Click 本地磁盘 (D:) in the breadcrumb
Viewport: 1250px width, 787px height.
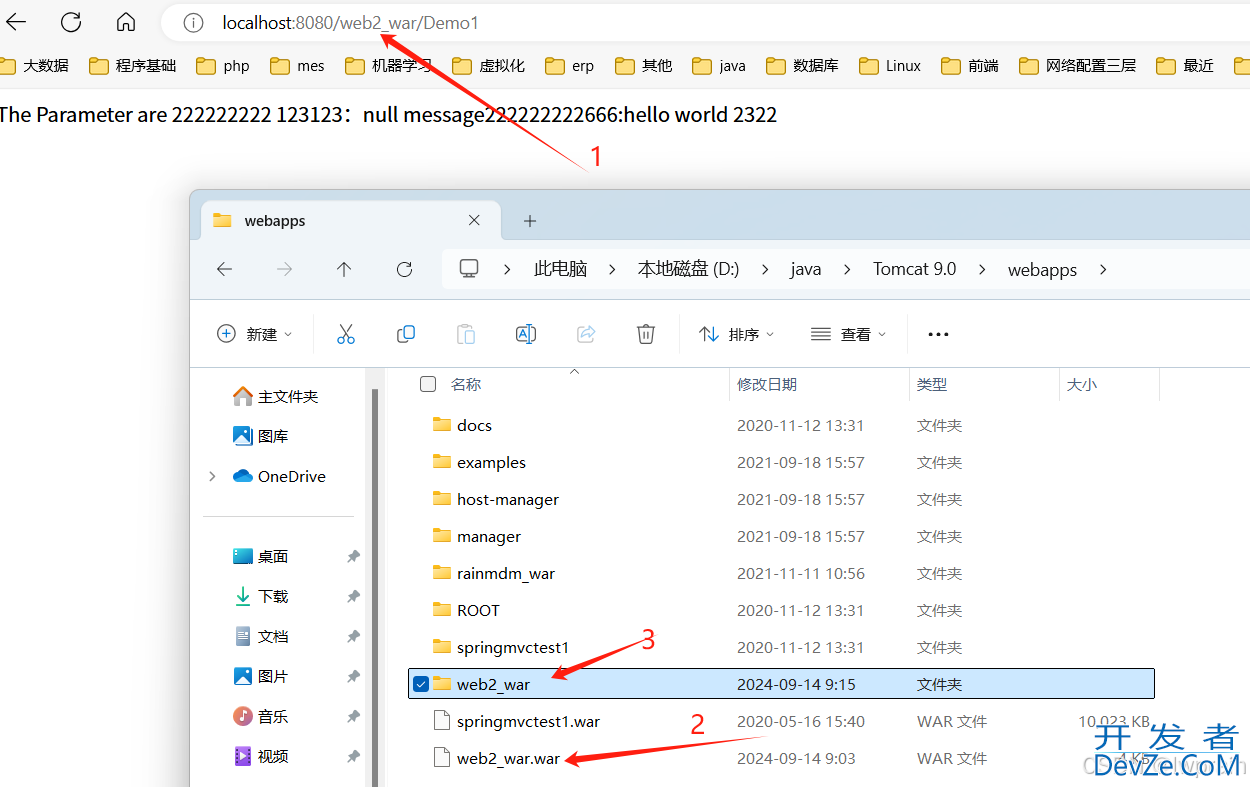coord(688,269)
